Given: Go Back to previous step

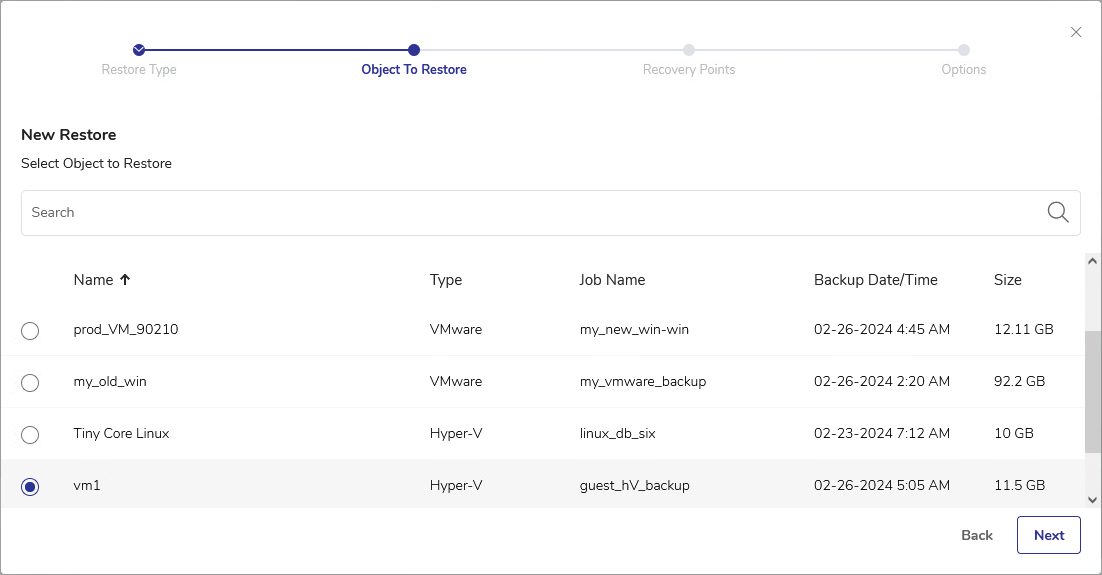Looking at the screenshot, I should pyautogui.click(x=976, y=535).
